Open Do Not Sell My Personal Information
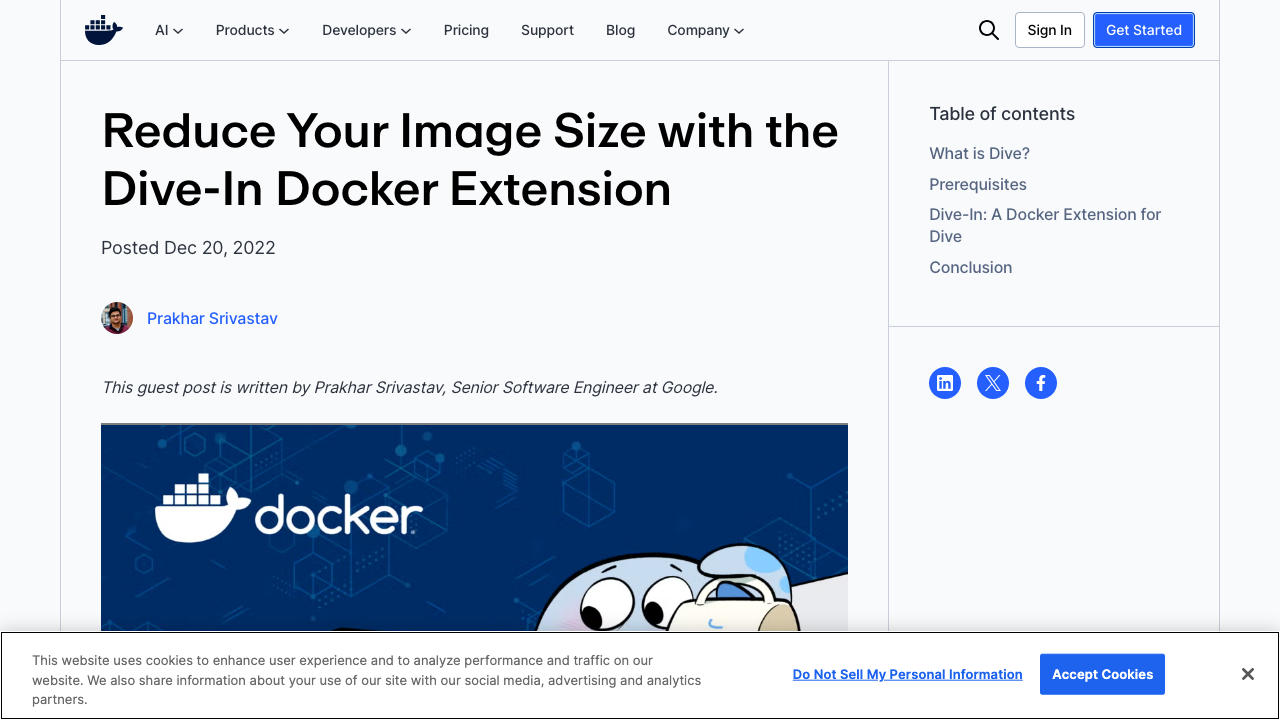Screen dimensions: 1280x720 point(907,674)
